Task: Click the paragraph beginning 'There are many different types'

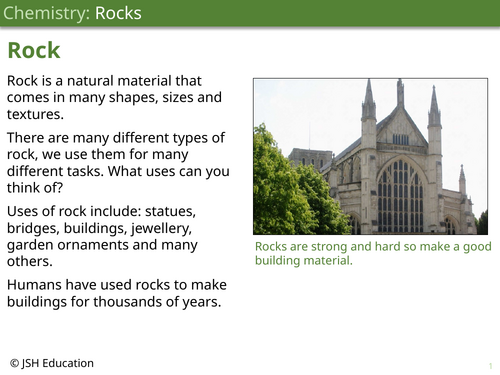Action: (118, 163)
